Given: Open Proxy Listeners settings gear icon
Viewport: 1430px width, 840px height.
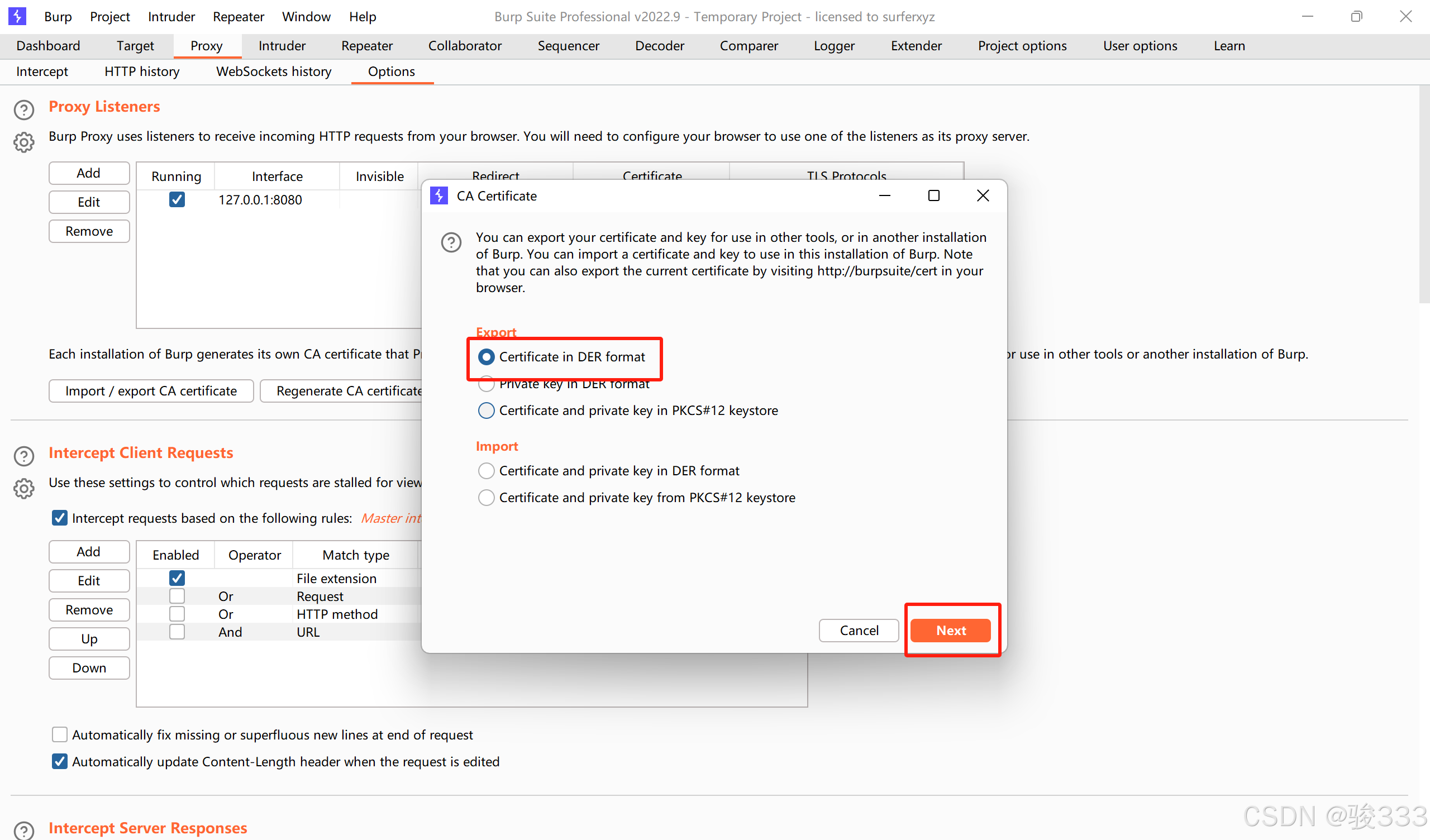Looking at the screenshot, I should [x=24, y=142].
